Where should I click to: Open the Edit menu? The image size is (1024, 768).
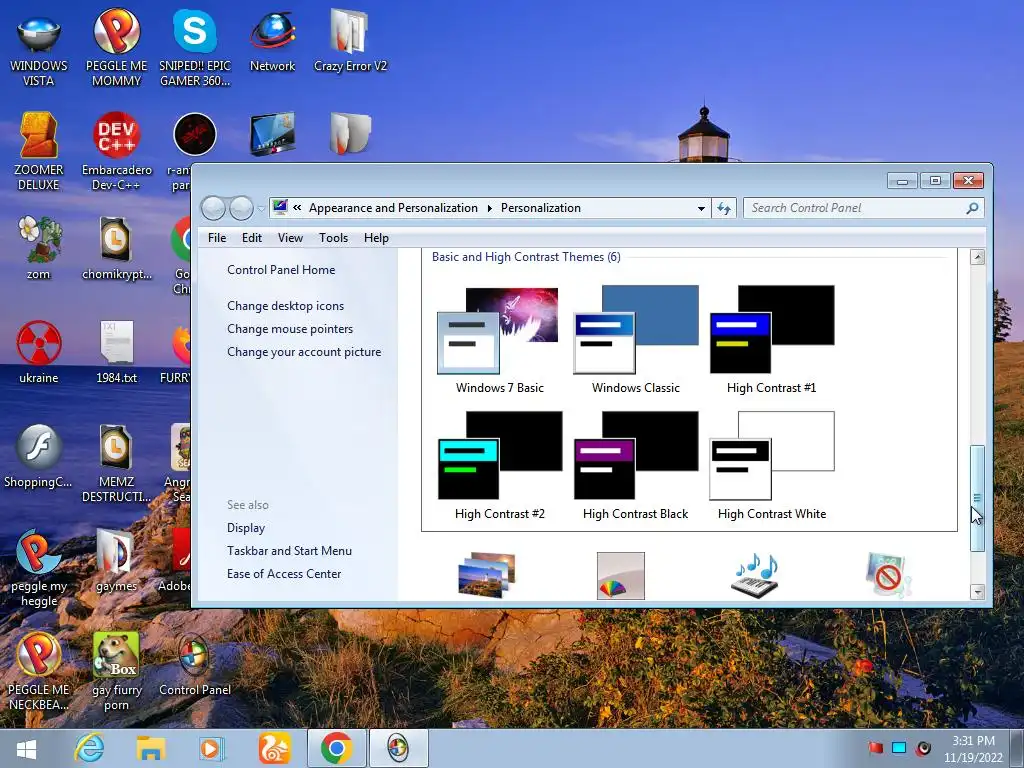pos(251,238)
